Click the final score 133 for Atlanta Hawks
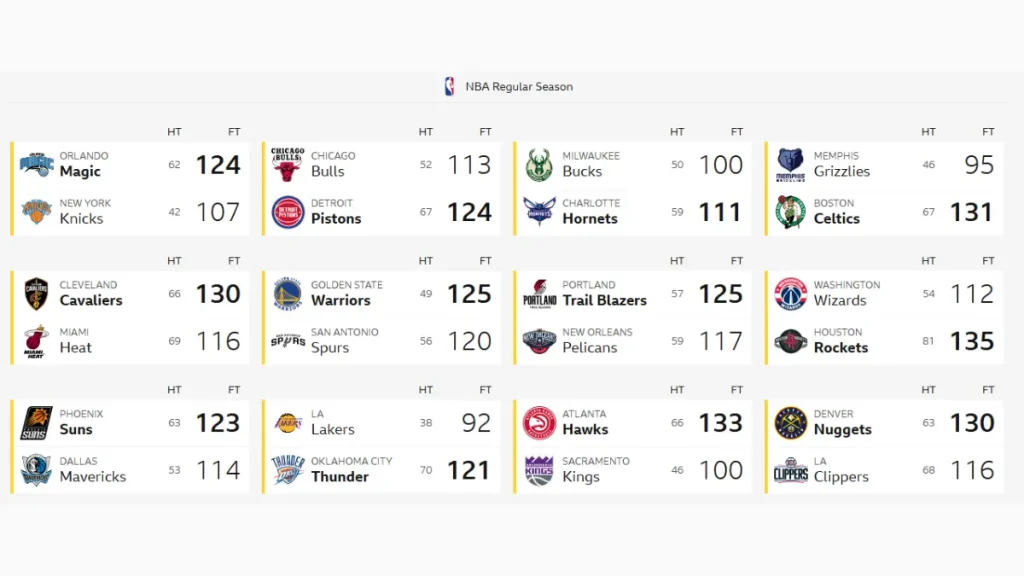The height and width of the screenshot is (576, 1024). (721, 423)
